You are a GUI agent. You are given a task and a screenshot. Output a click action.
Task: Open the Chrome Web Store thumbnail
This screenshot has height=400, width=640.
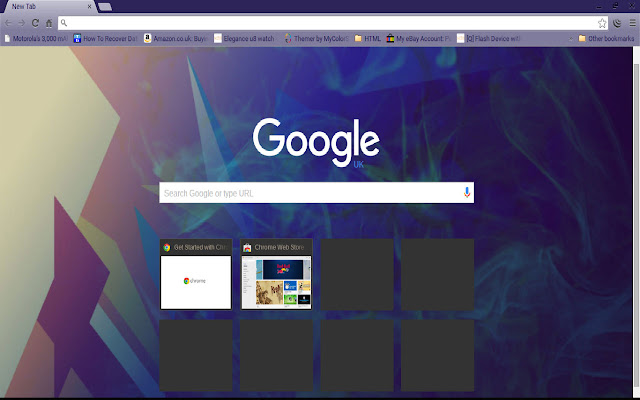(x=276, y=274)
